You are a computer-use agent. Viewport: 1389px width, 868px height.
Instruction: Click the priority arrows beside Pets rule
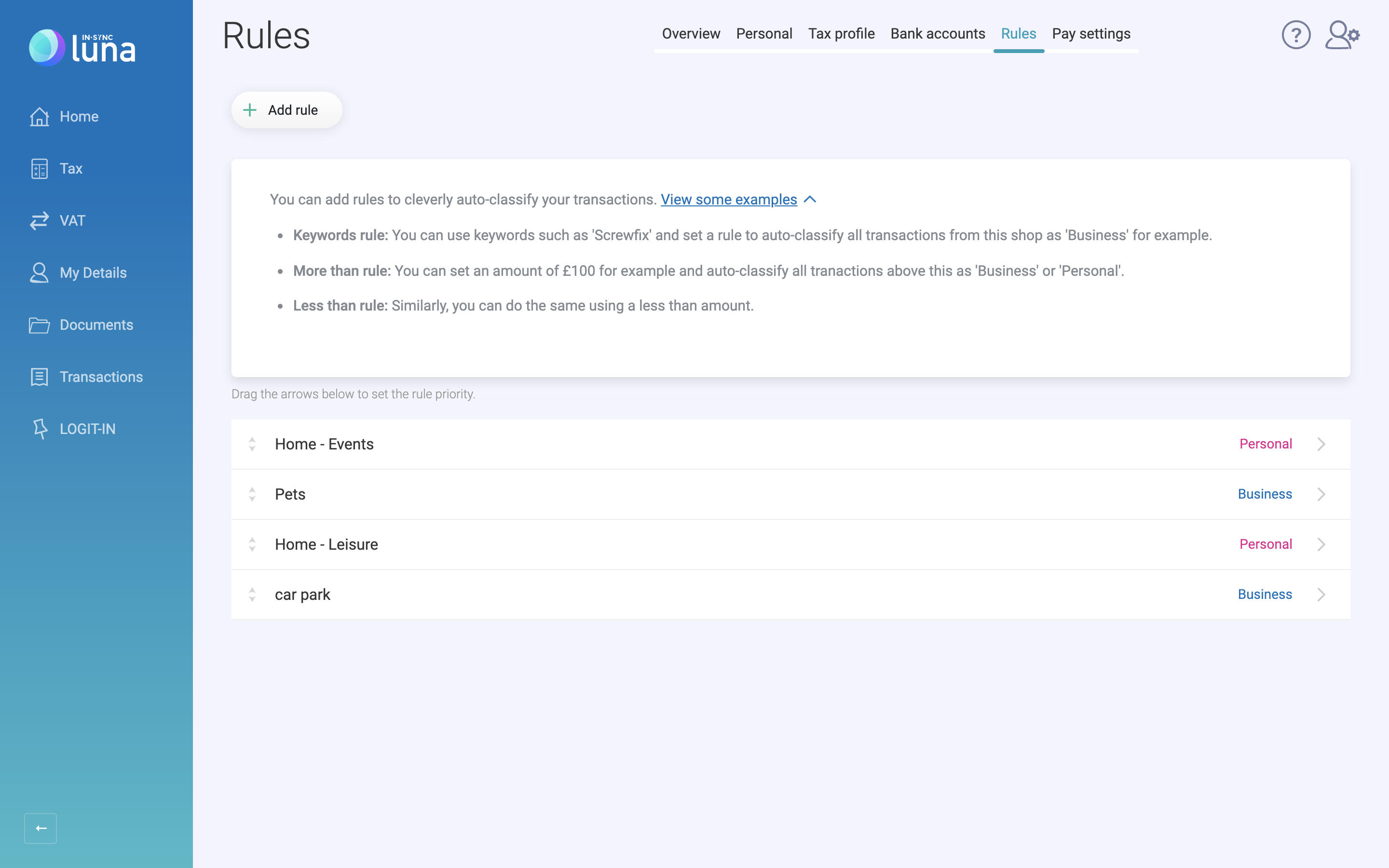pyautogui.click(x=252, y=494)
